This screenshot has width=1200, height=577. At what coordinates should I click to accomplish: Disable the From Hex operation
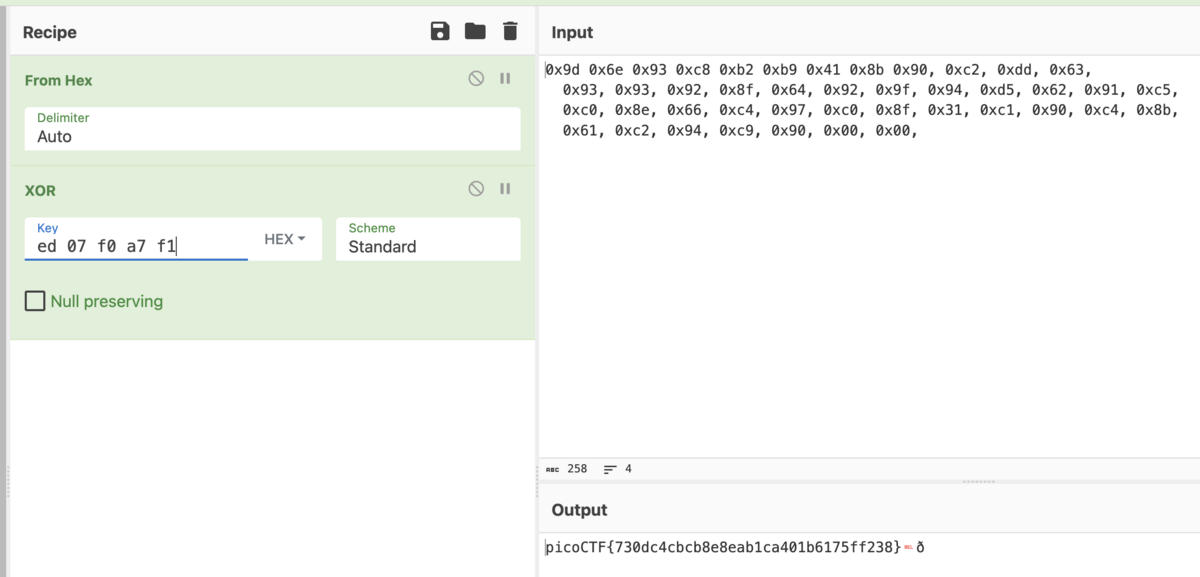(476, 78)
